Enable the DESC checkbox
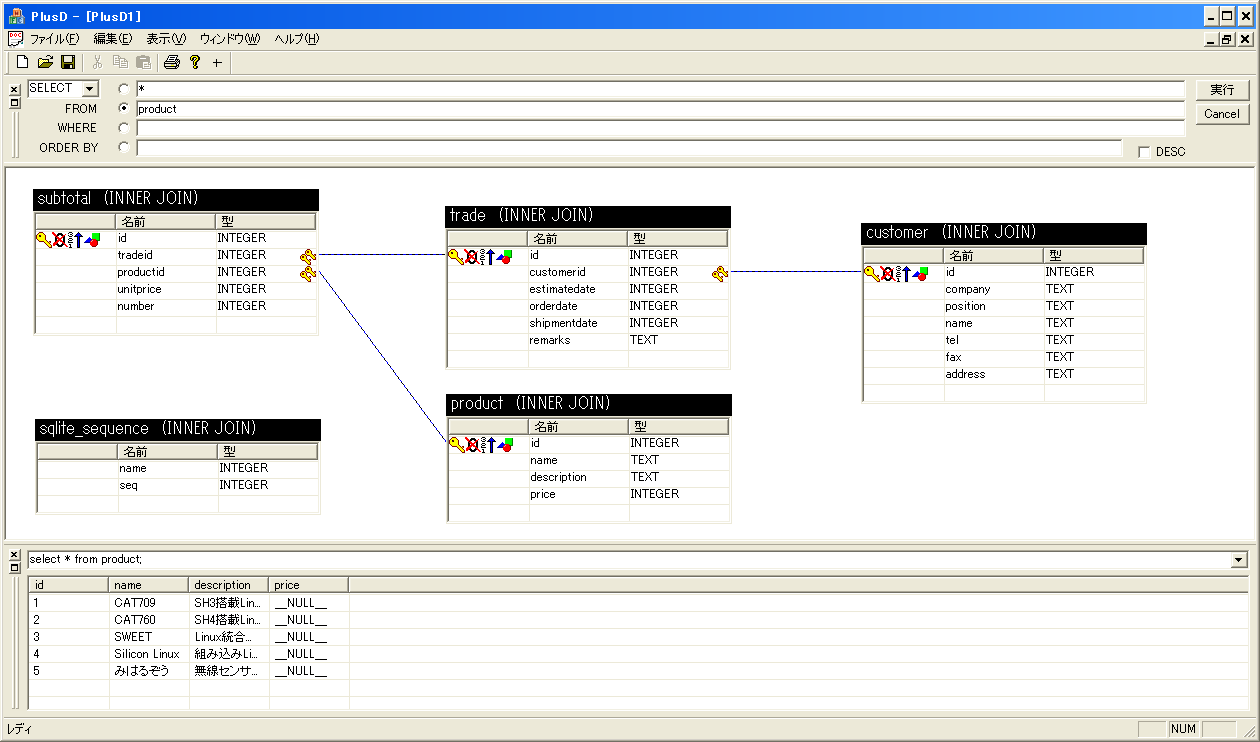Screen dimensions: 1260x742 (x=1144, y=152)
